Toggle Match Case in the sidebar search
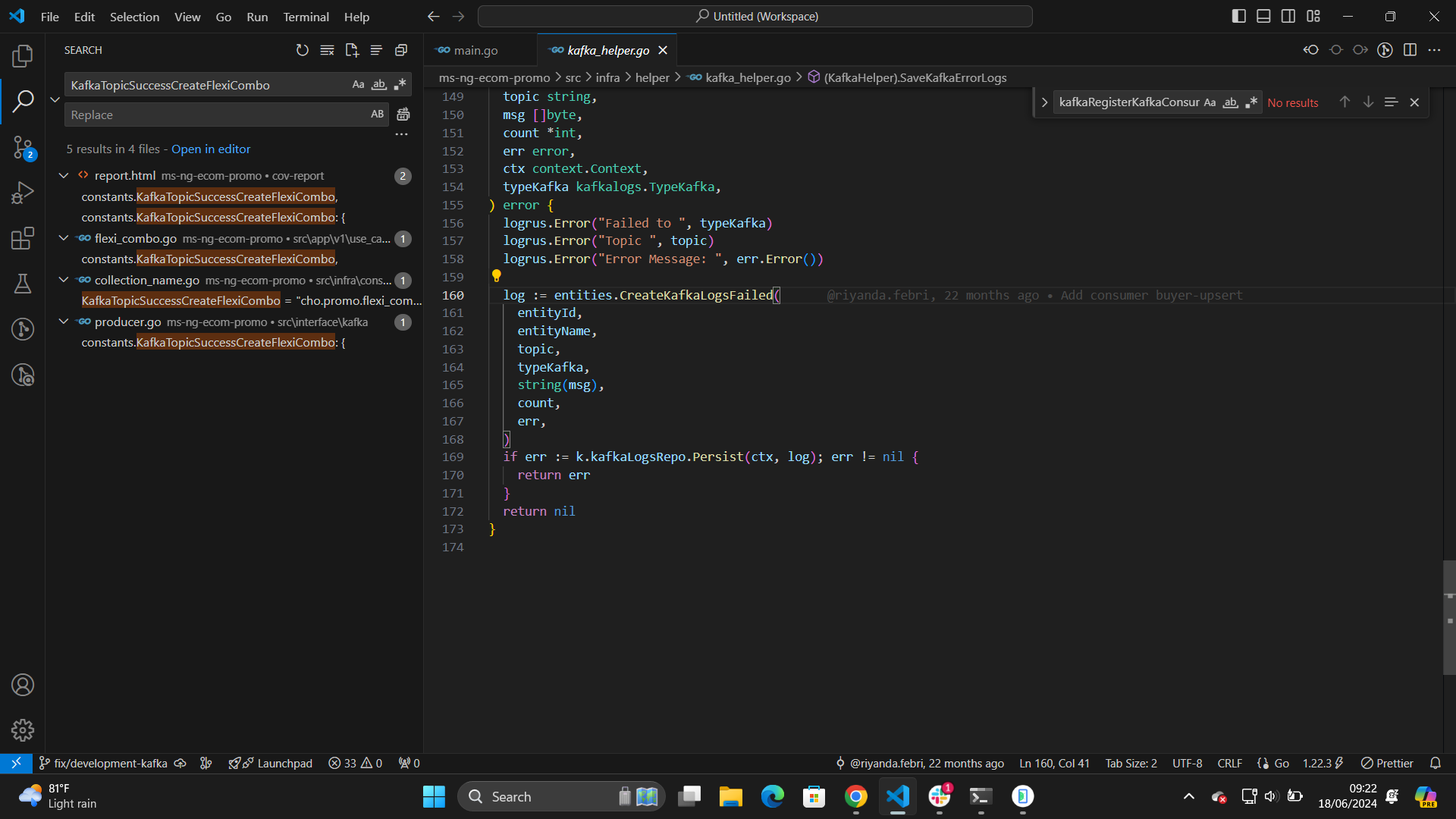1456x819 pixels. pyautogui.click(x=358, y=84)
